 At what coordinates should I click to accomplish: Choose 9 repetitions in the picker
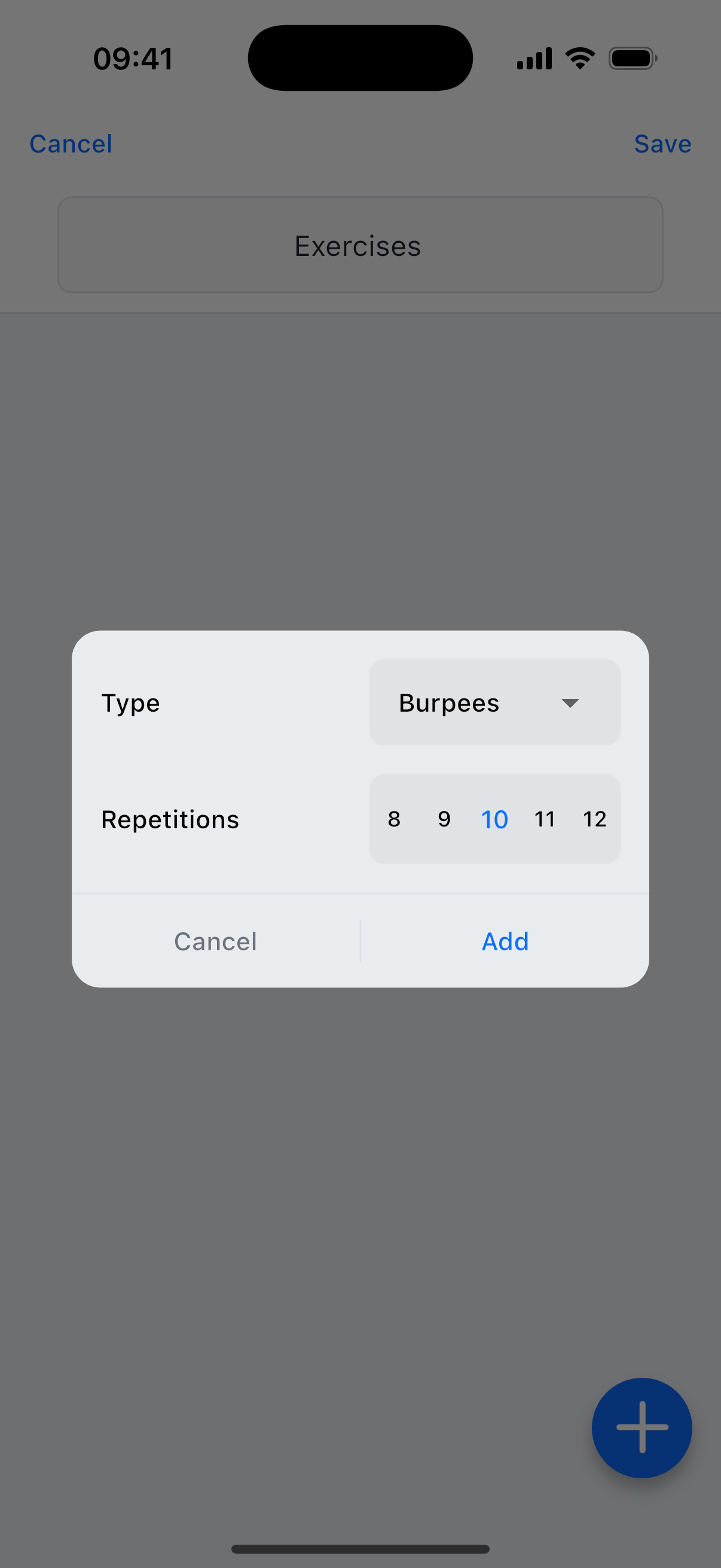pyautogui.click(x=444, y=819)
